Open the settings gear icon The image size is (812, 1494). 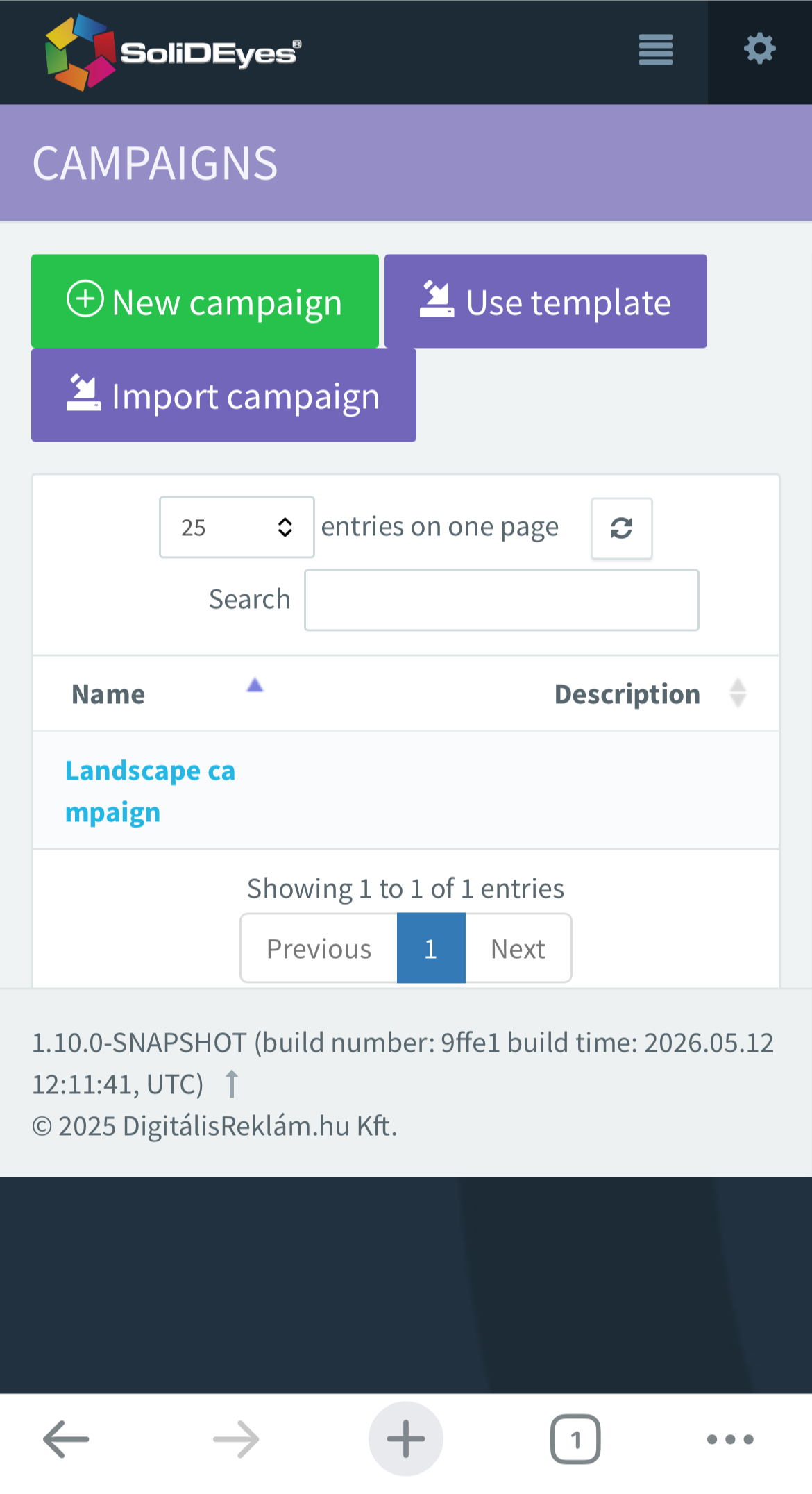click(760, 49)
